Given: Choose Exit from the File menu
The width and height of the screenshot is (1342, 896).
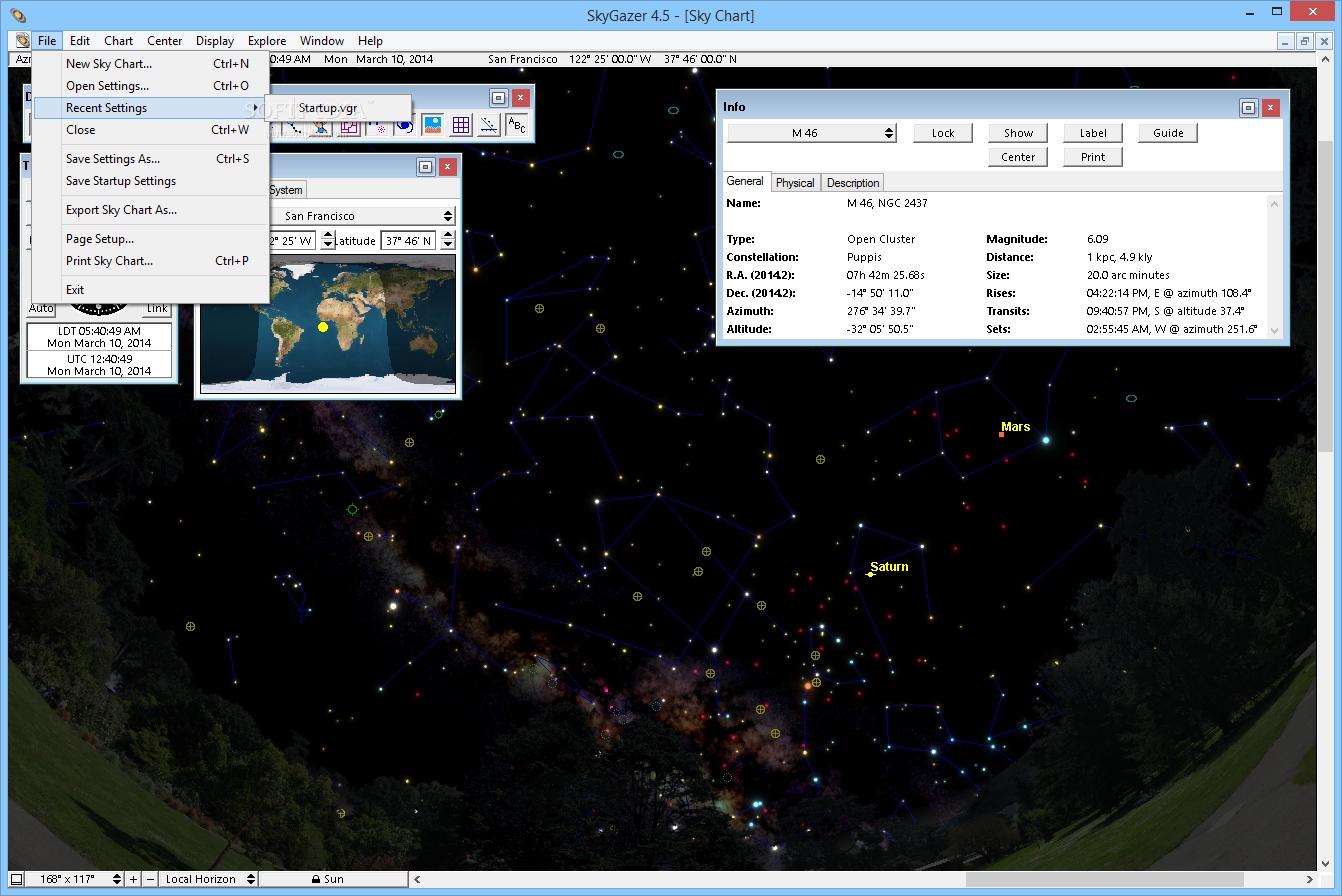Looking at the screenshot, I should (150, 290).
